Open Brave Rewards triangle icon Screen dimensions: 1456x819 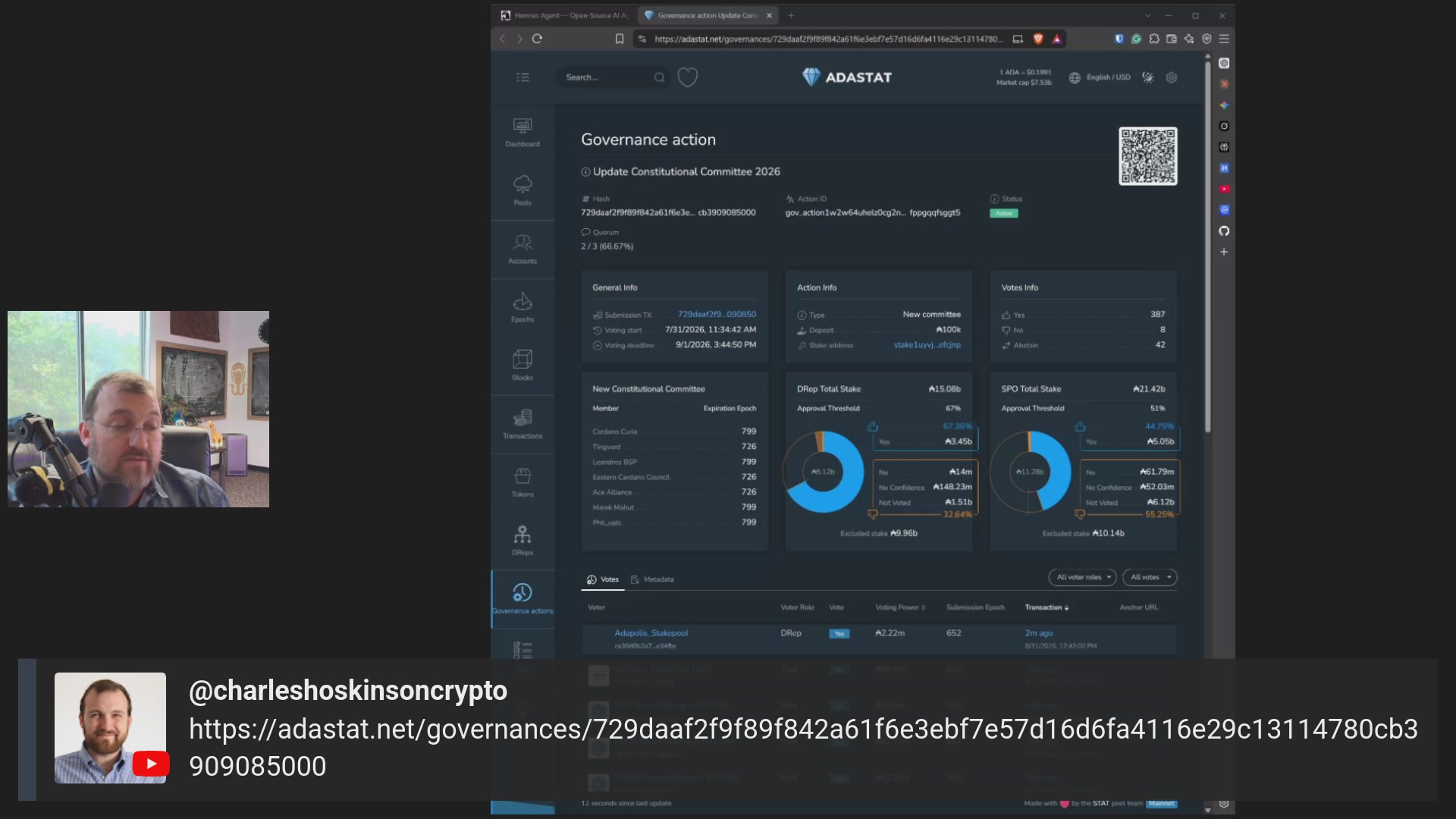coord(1056,39)
